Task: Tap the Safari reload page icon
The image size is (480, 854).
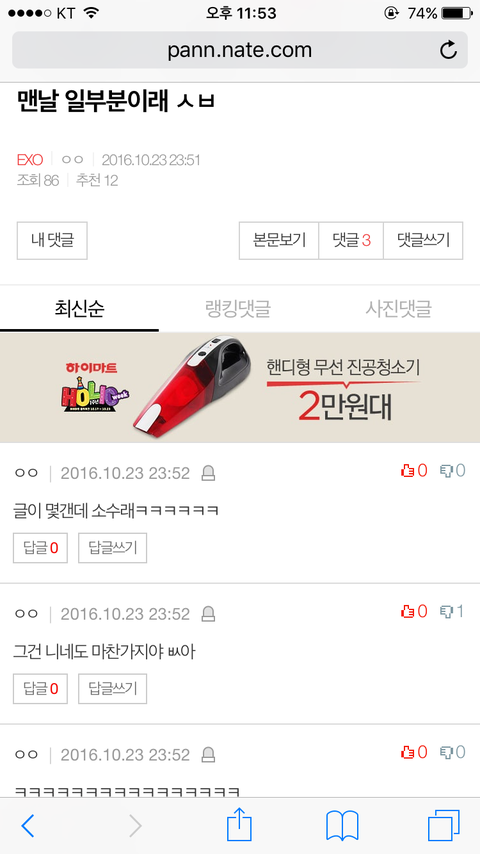Action: (448, 50)
